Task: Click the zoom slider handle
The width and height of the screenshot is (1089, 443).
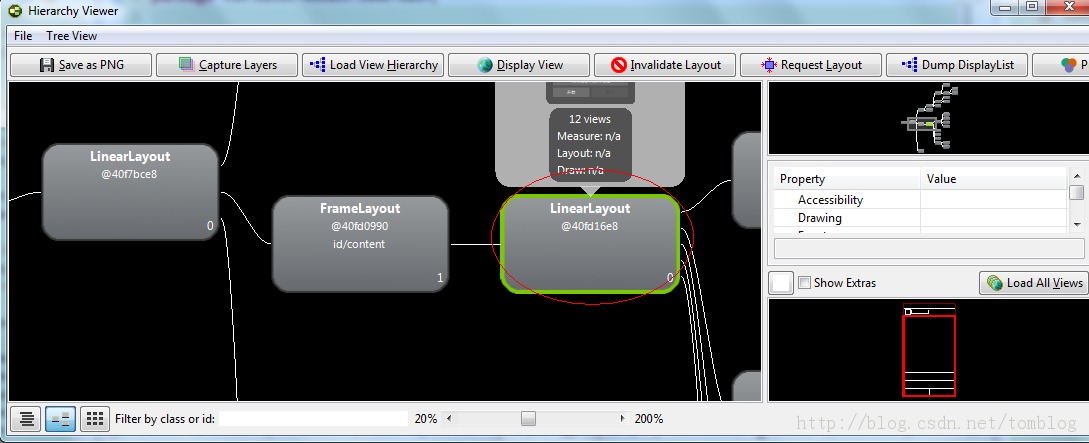Action: pyautogui.click(x=528, y=419)
